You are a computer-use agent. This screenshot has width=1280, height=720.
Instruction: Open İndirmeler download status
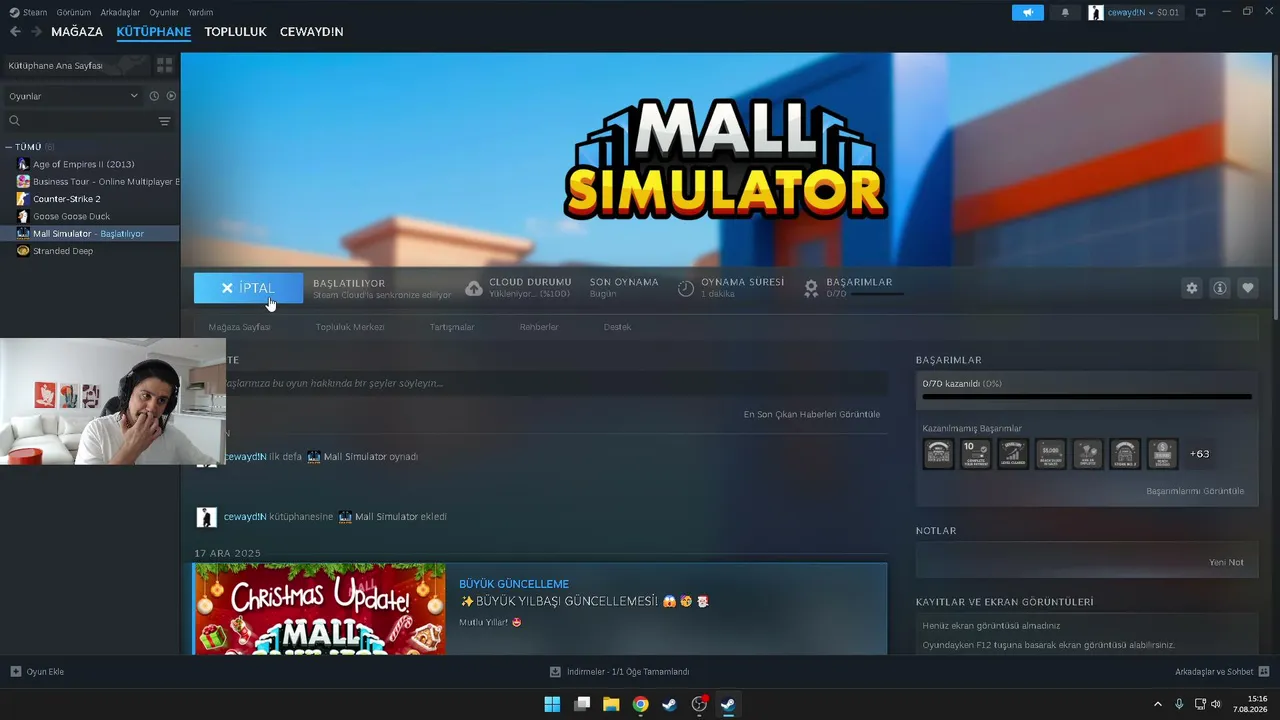(620, 671)
